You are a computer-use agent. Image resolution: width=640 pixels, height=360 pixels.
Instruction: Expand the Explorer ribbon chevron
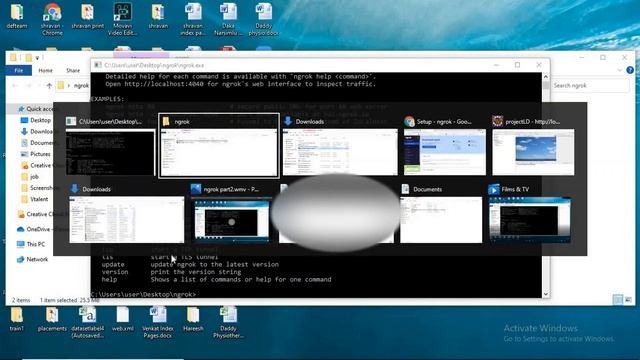pos(620,71)
